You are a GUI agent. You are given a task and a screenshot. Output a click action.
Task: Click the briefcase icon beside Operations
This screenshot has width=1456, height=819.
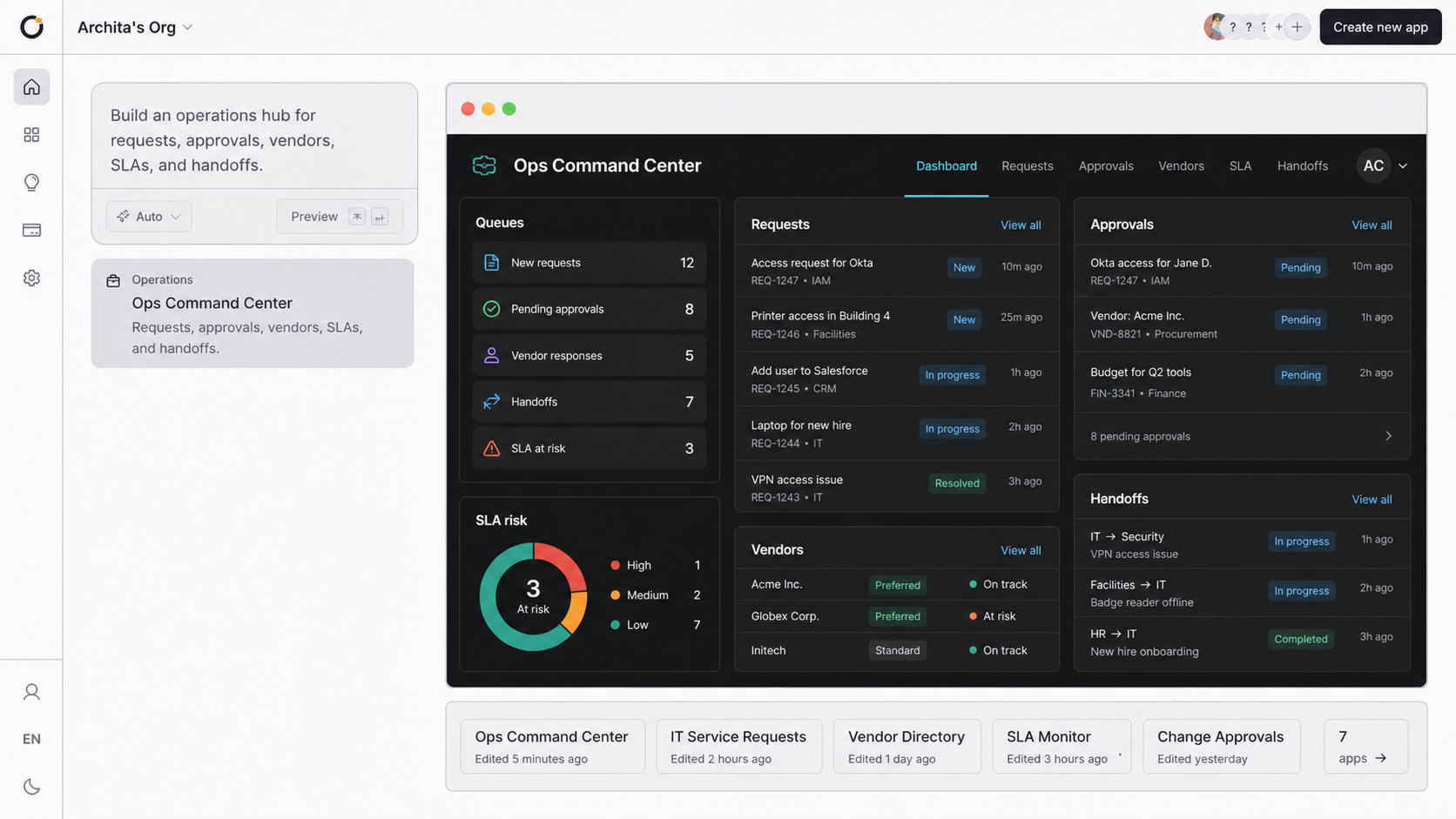[x=113, y=280]
